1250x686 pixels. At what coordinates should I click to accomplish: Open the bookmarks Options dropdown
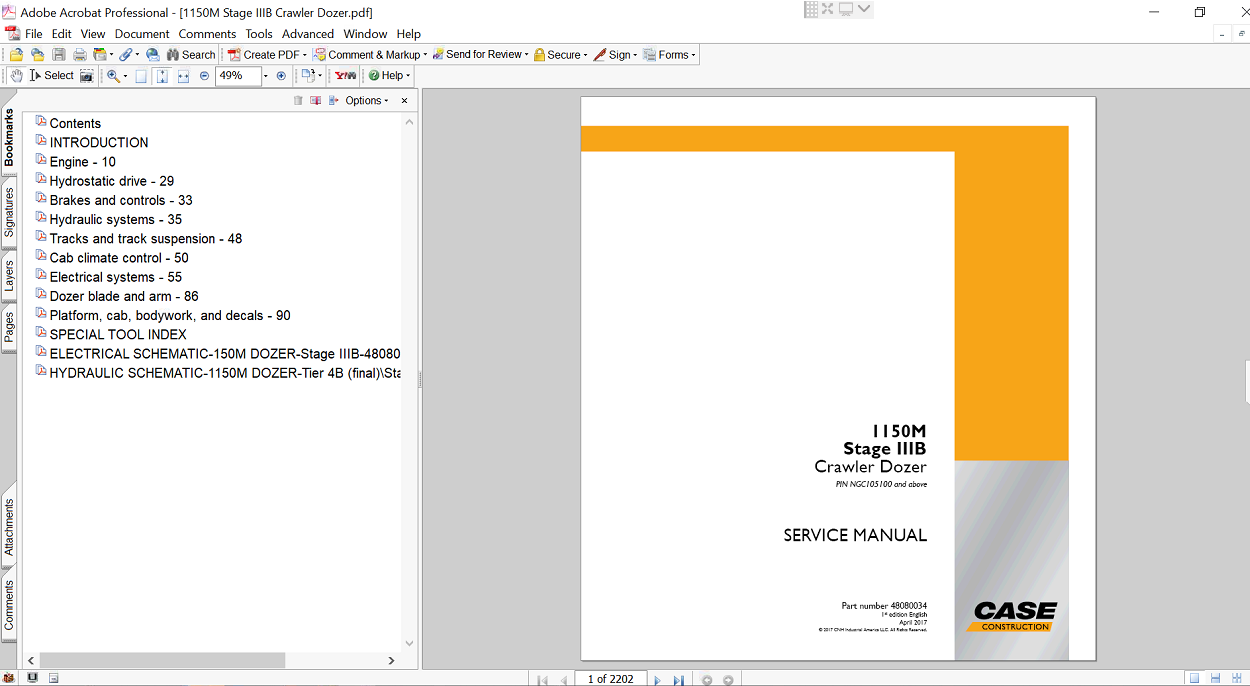click(366, 101)
